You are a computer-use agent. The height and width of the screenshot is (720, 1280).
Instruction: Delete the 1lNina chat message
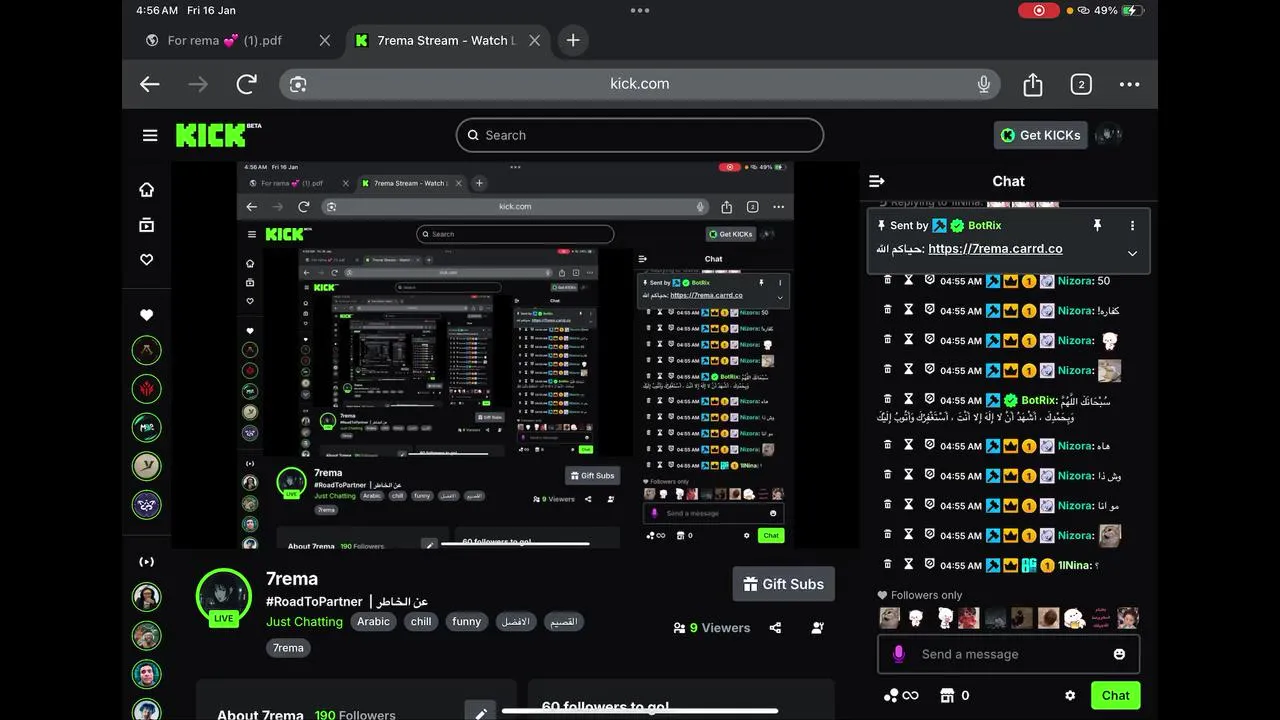pos(887,566)
